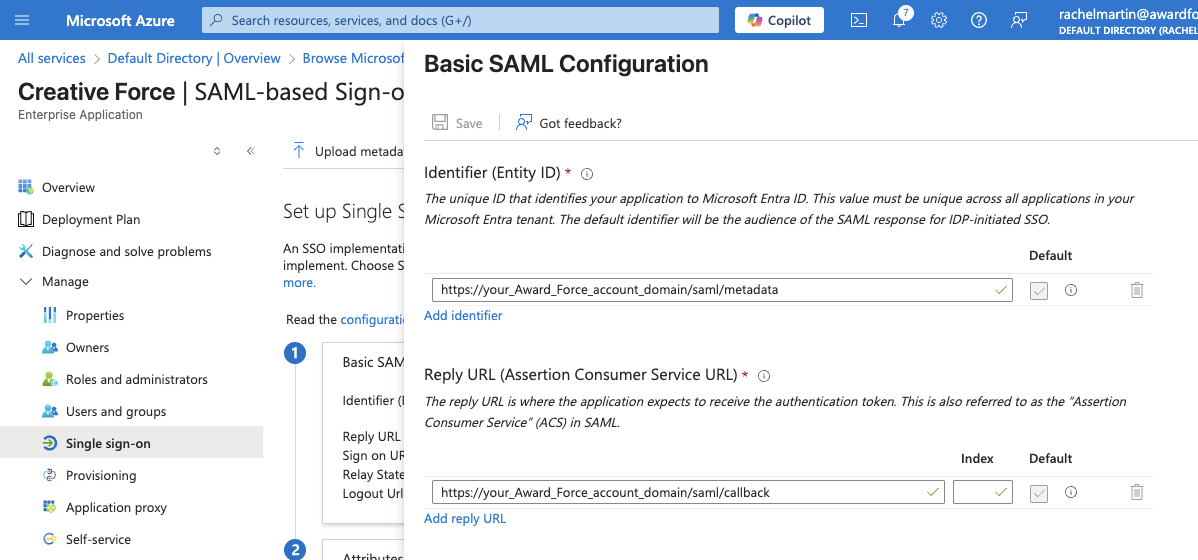Collapse the sidebar with double chevron

[251, 151]
